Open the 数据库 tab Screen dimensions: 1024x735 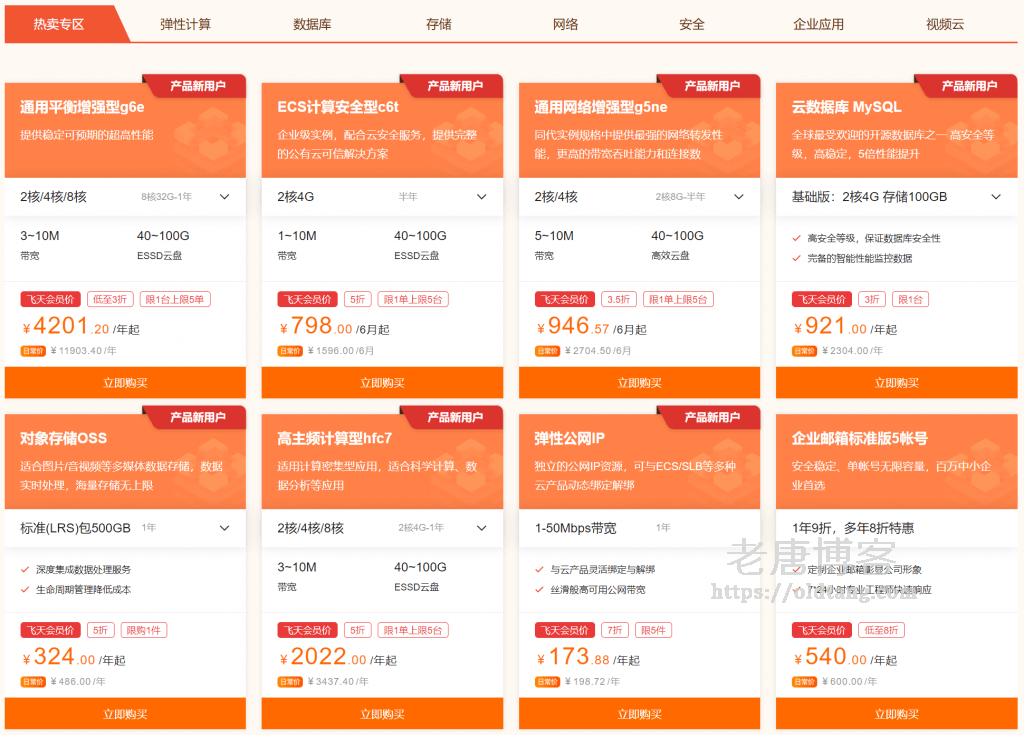[x=312, y=24]
